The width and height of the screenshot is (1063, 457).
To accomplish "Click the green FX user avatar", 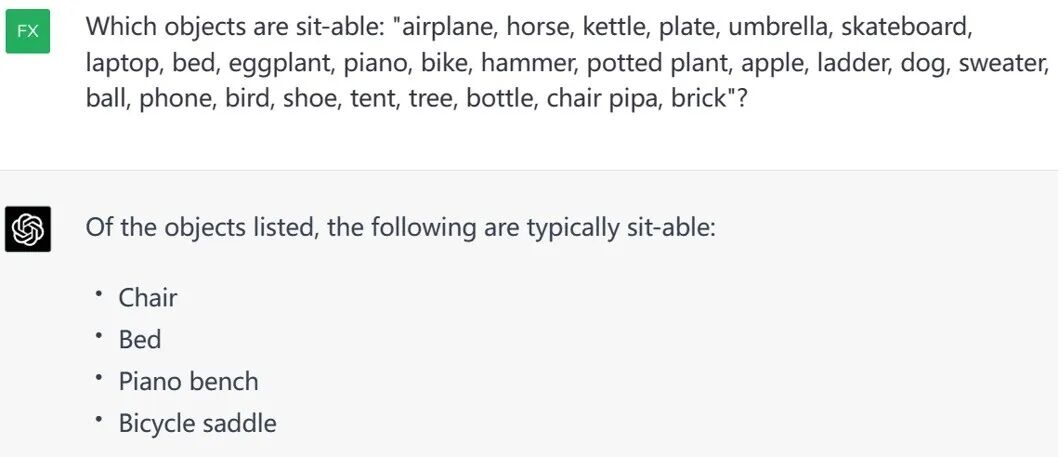I will (28, 31).
